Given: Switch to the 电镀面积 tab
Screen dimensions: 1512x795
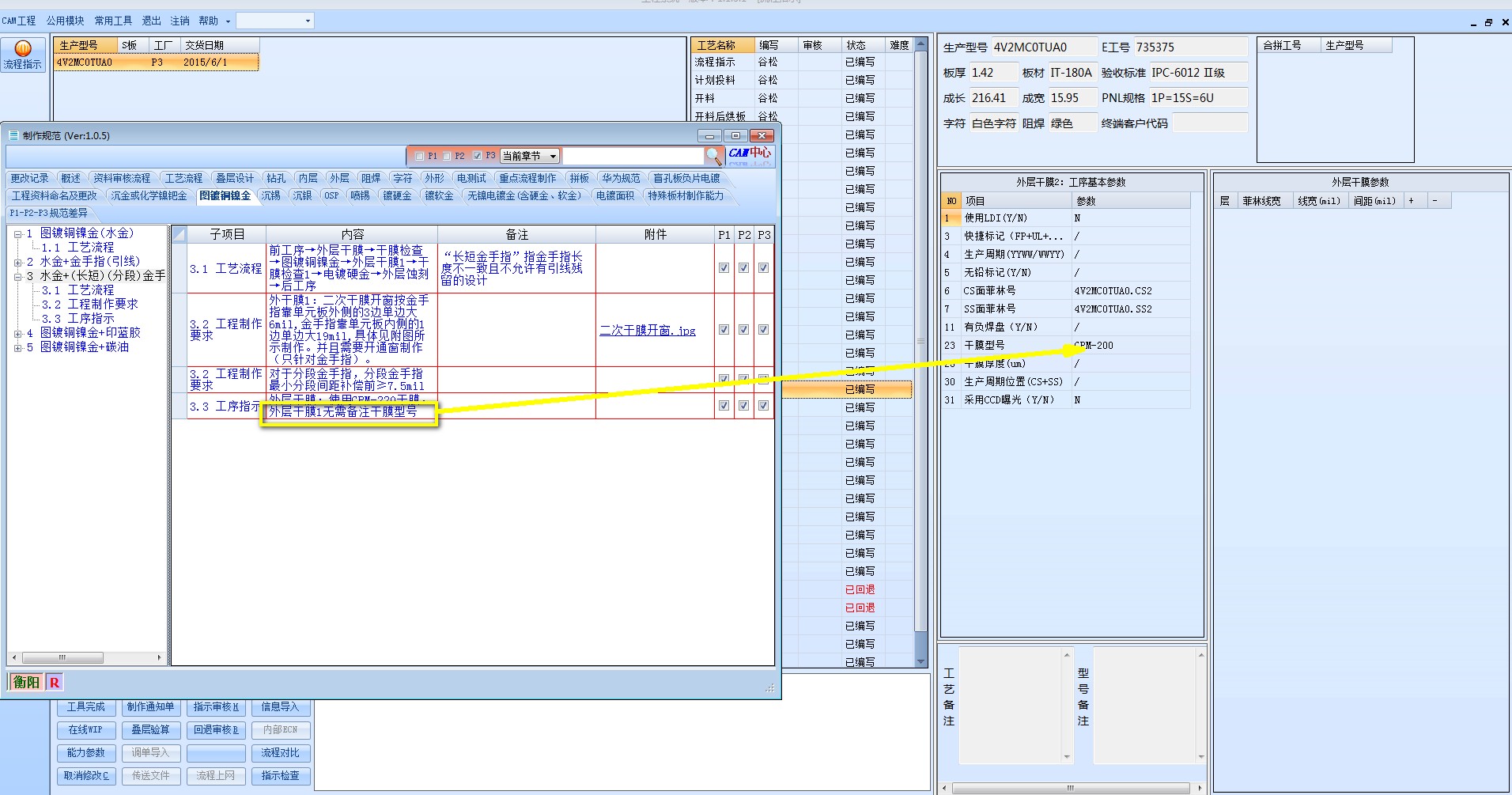Looking at the screenshot, I should pyautogui.click(x=615, y=195).
